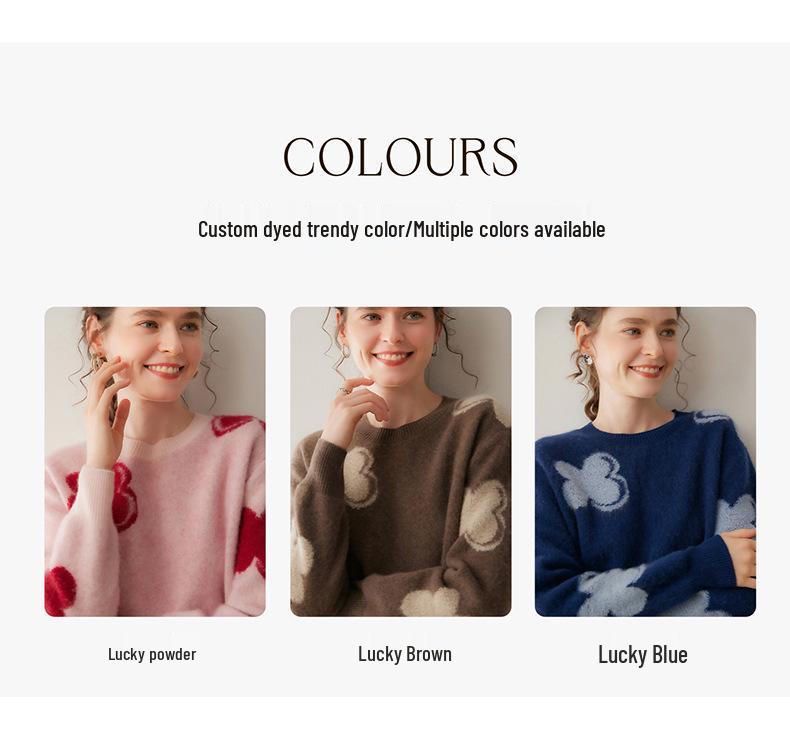Click the Lucky Brown label
This screenshot has width=790, height=732.
pos(405,654)
